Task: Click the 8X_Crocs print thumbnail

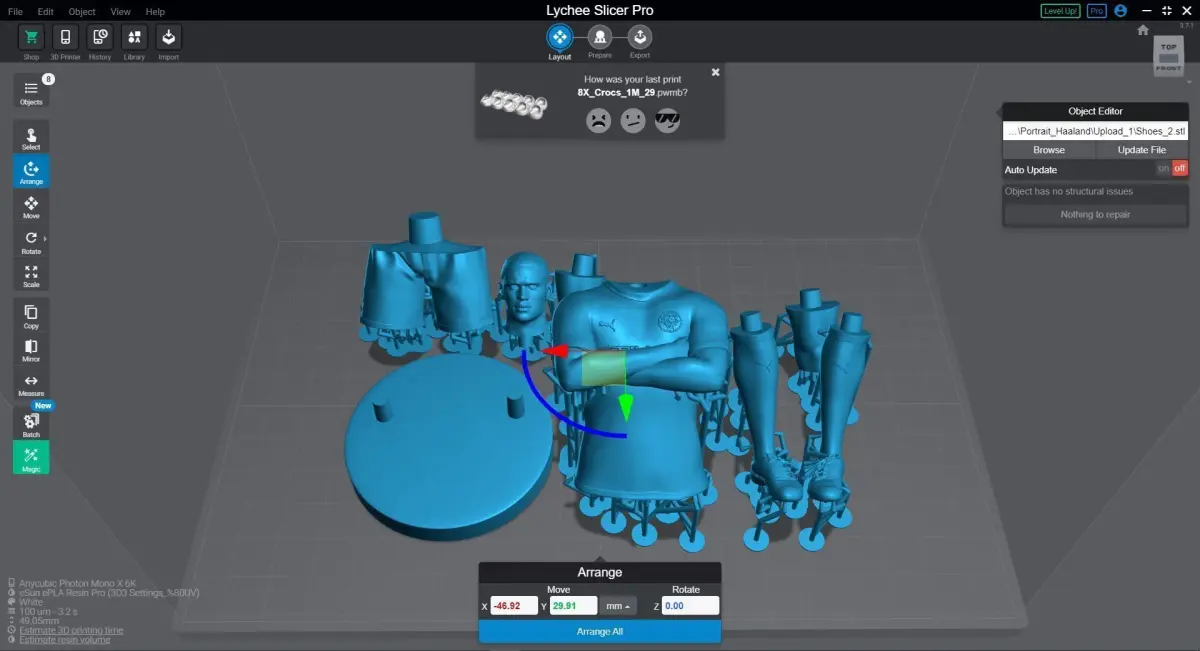Action: (513, 103)
